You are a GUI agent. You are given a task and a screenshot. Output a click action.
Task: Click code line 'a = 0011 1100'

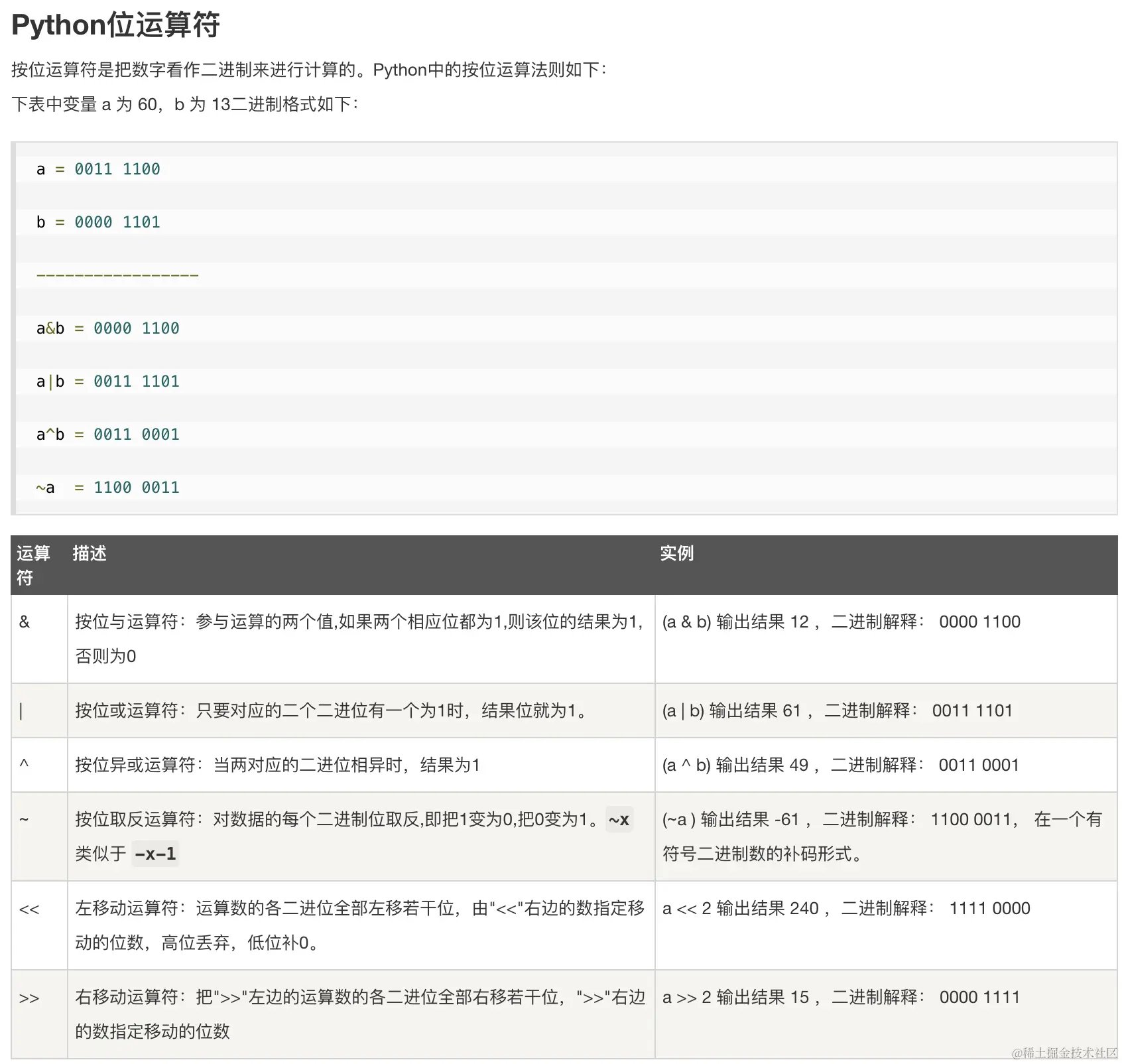(98, 169)
